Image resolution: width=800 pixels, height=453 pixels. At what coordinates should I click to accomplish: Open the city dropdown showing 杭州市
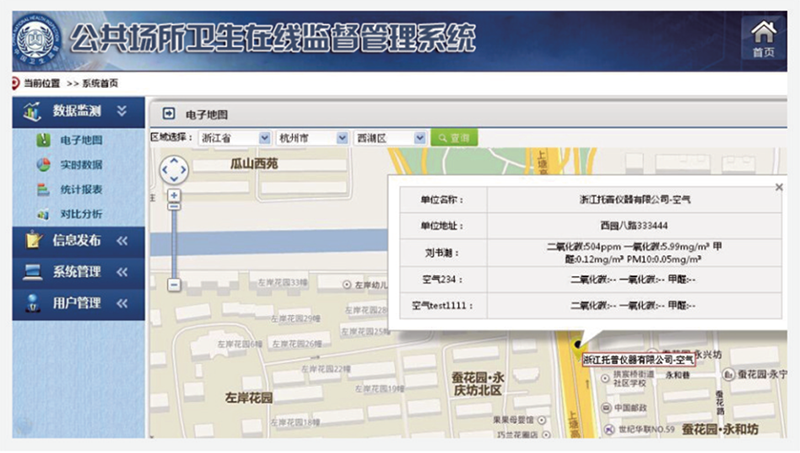click(x=343, y=138)
